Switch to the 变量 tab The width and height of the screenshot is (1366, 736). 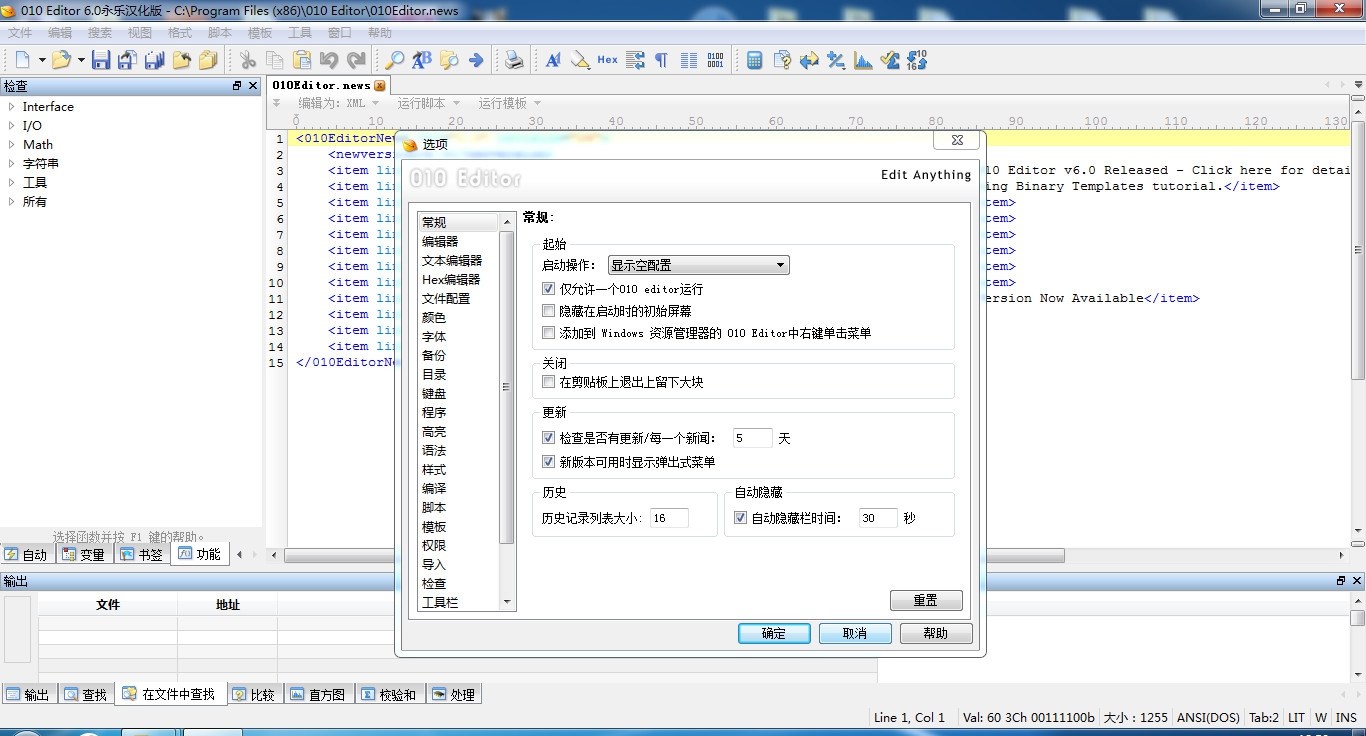click(84, 554)
